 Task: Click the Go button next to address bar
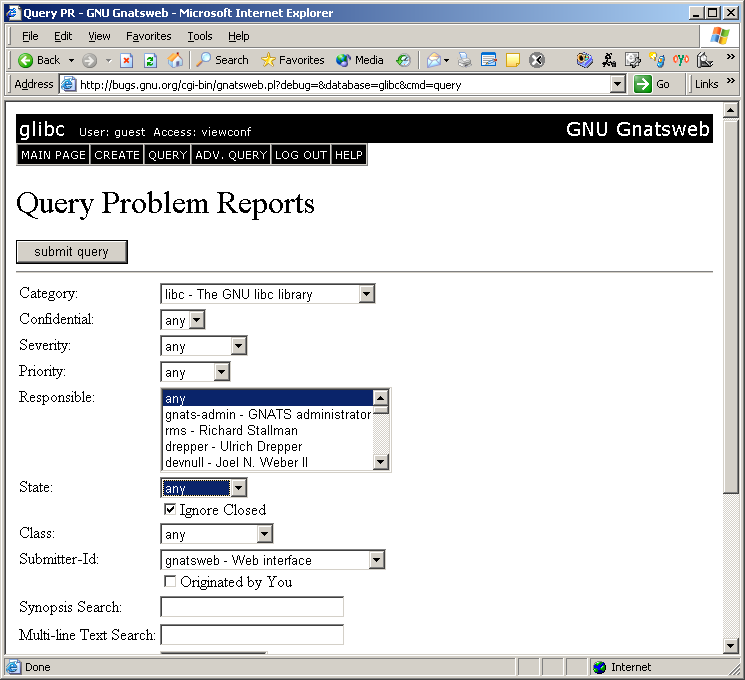point(652,85)
